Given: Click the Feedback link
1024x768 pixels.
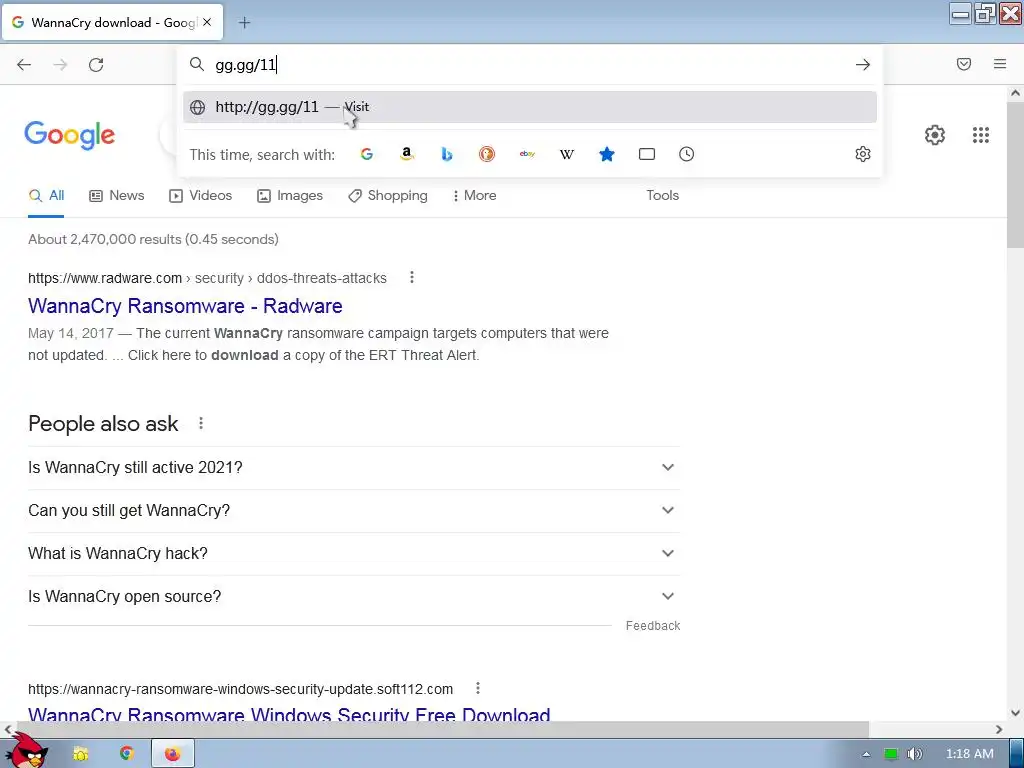Looking at the screenshot, I should [652, 626].
